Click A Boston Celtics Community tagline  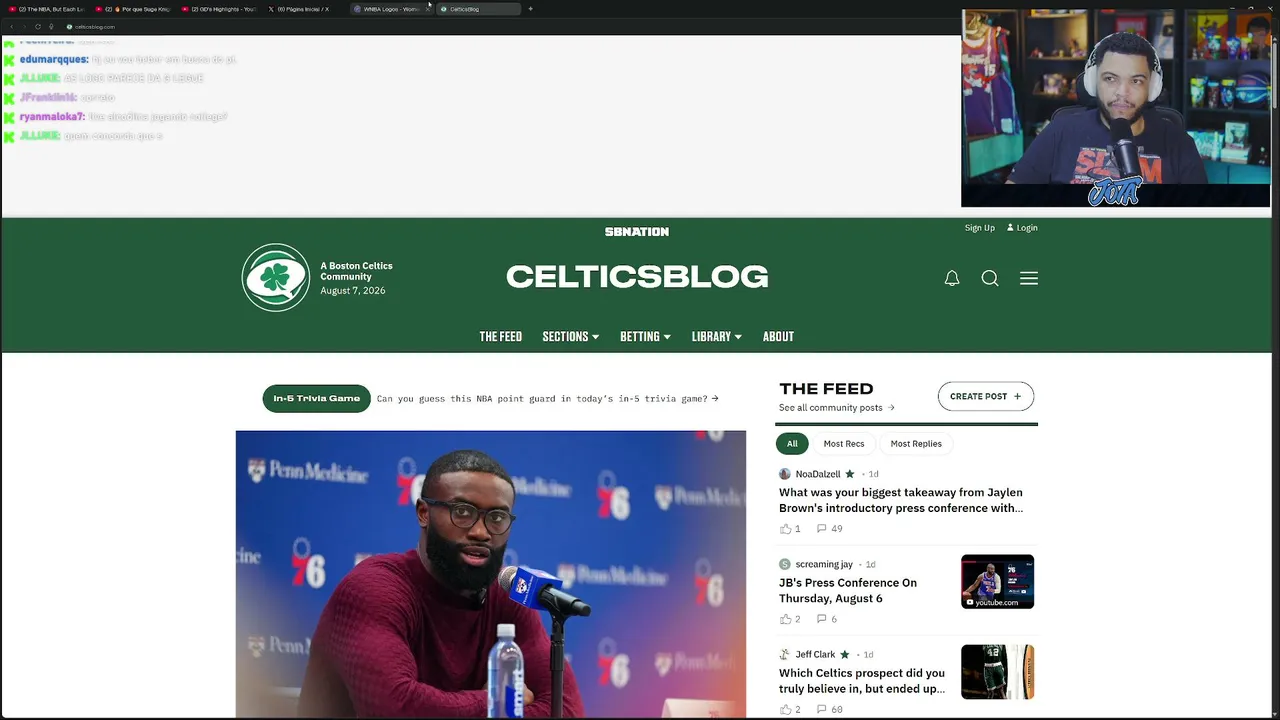(x=356, y=271)
